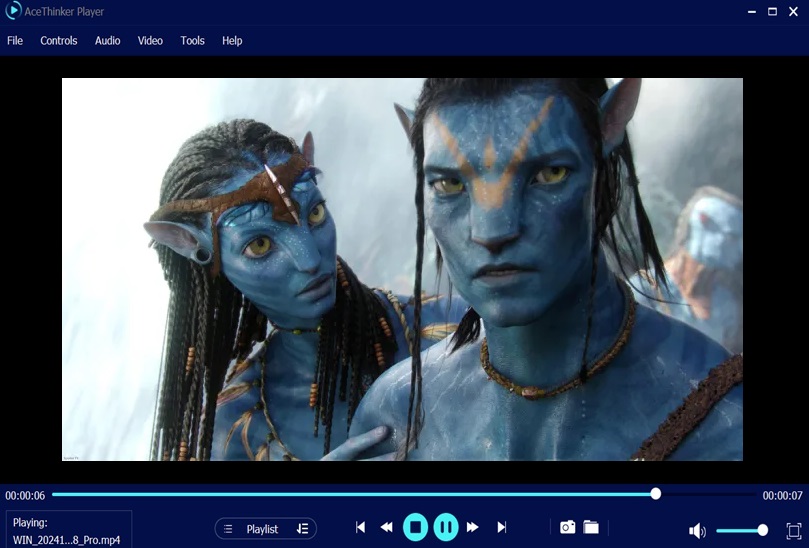Open the Audio menu

coord(107,41)
